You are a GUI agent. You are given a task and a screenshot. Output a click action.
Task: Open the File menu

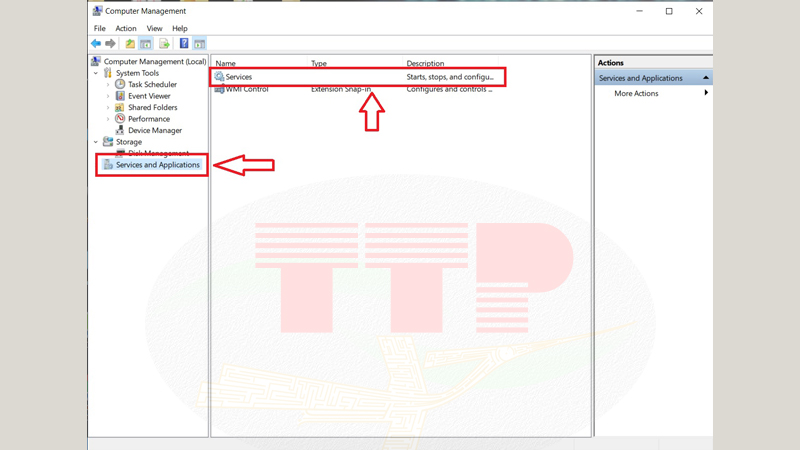(99, 29)
